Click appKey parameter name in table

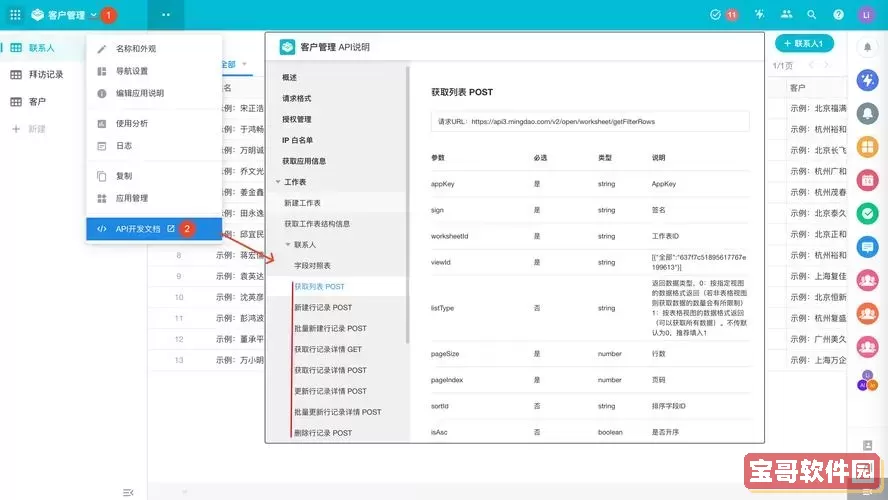[442, 184]
